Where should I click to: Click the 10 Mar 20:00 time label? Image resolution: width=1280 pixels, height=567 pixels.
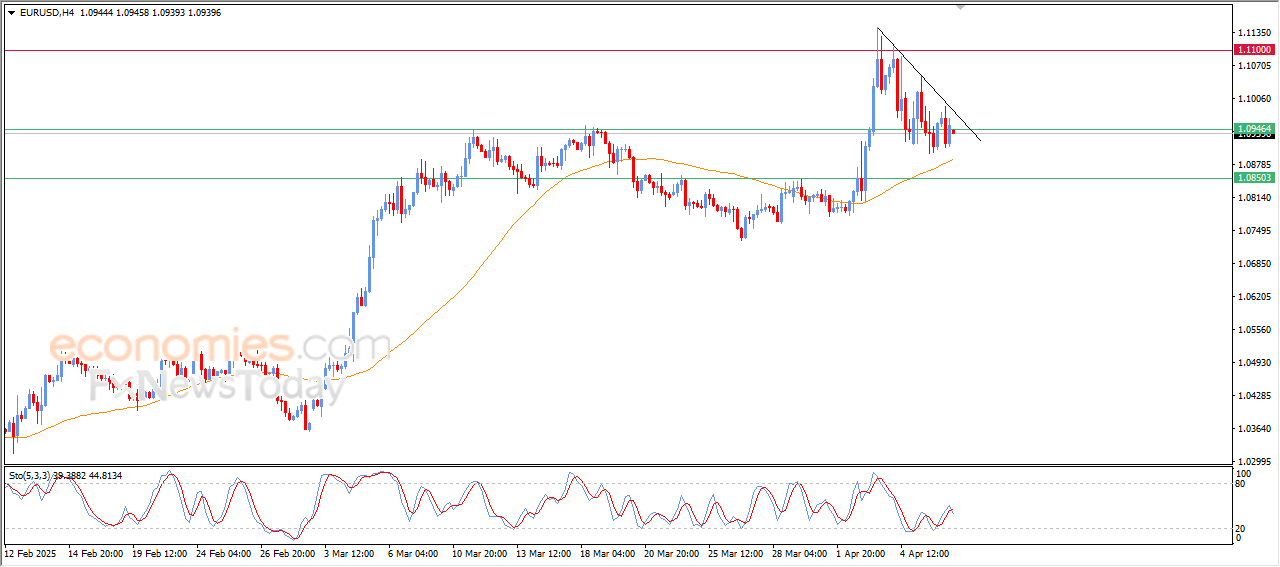pos(480,552)
